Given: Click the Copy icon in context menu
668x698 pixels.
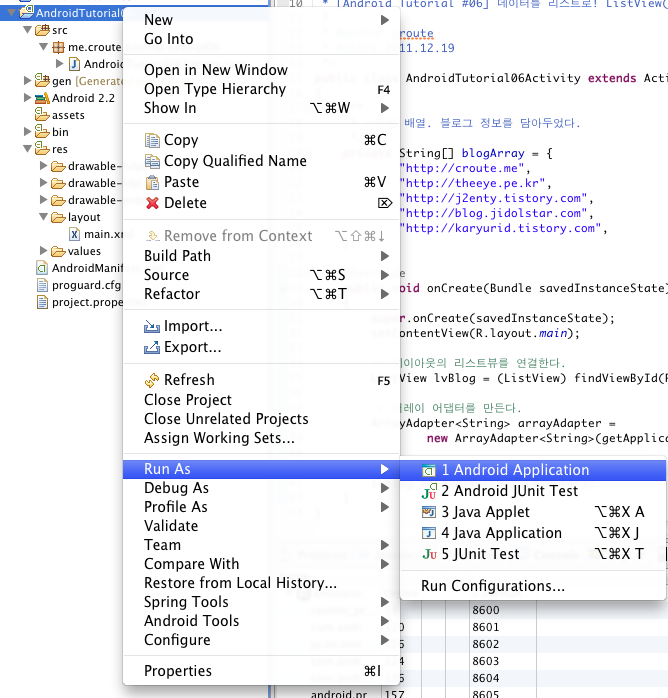Looking at the screenshot, I should point(152,140).
